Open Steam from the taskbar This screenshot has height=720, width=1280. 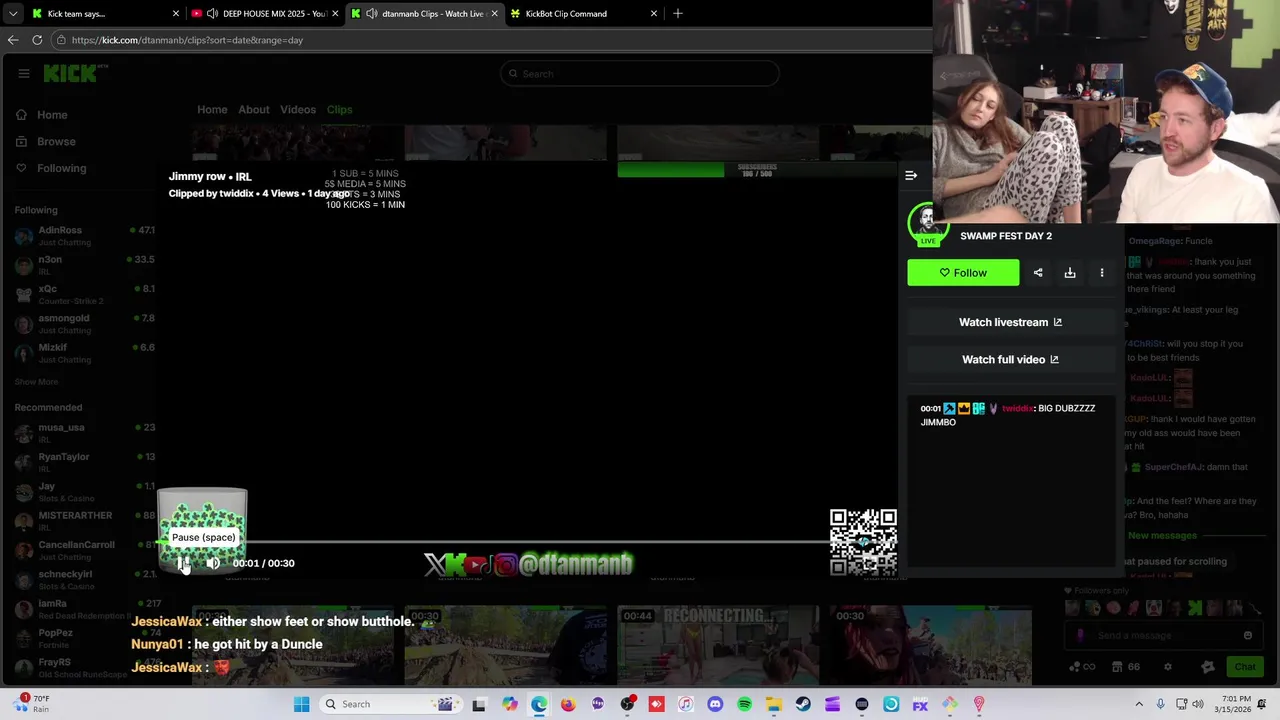tap(803, 704)
